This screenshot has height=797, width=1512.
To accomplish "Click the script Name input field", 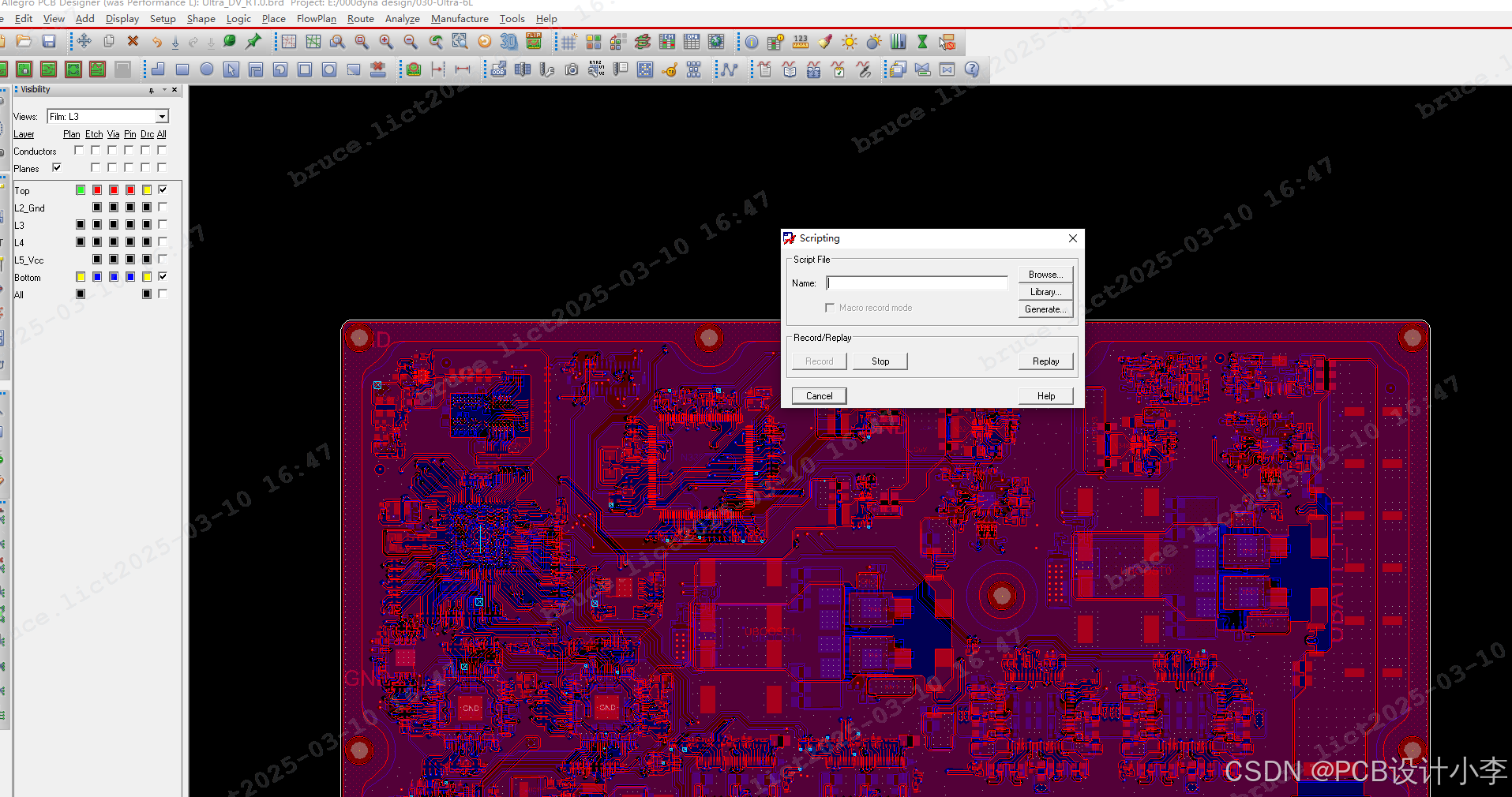I will [x=917, y=283].
